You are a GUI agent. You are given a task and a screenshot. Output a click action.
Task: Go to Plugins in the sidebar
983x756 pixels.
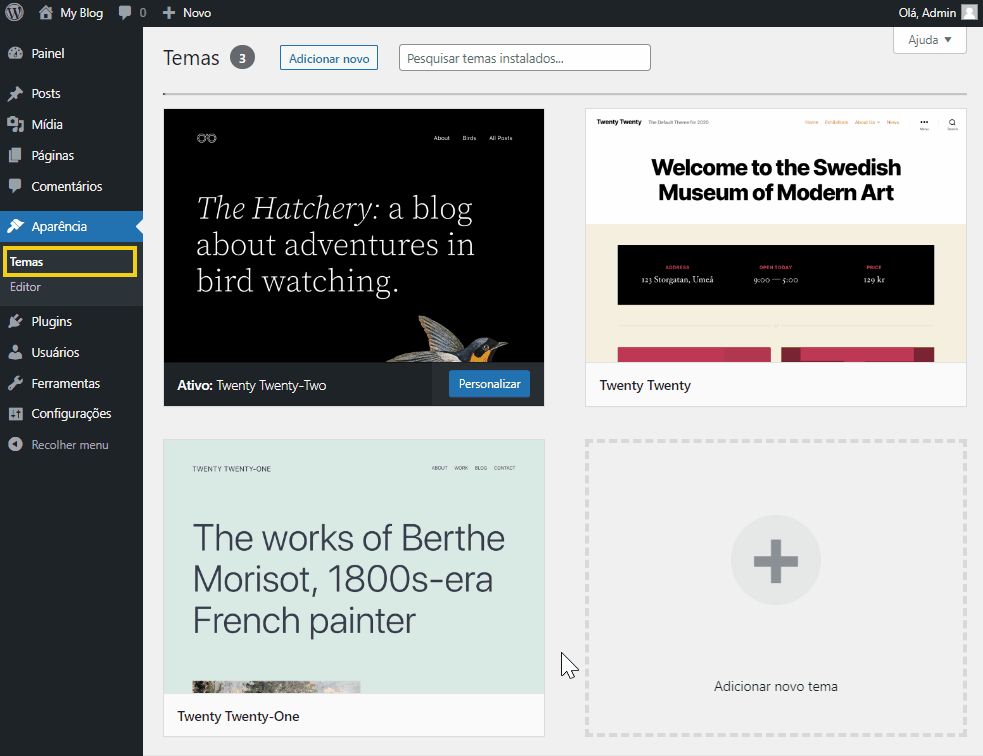coord(71,322)
